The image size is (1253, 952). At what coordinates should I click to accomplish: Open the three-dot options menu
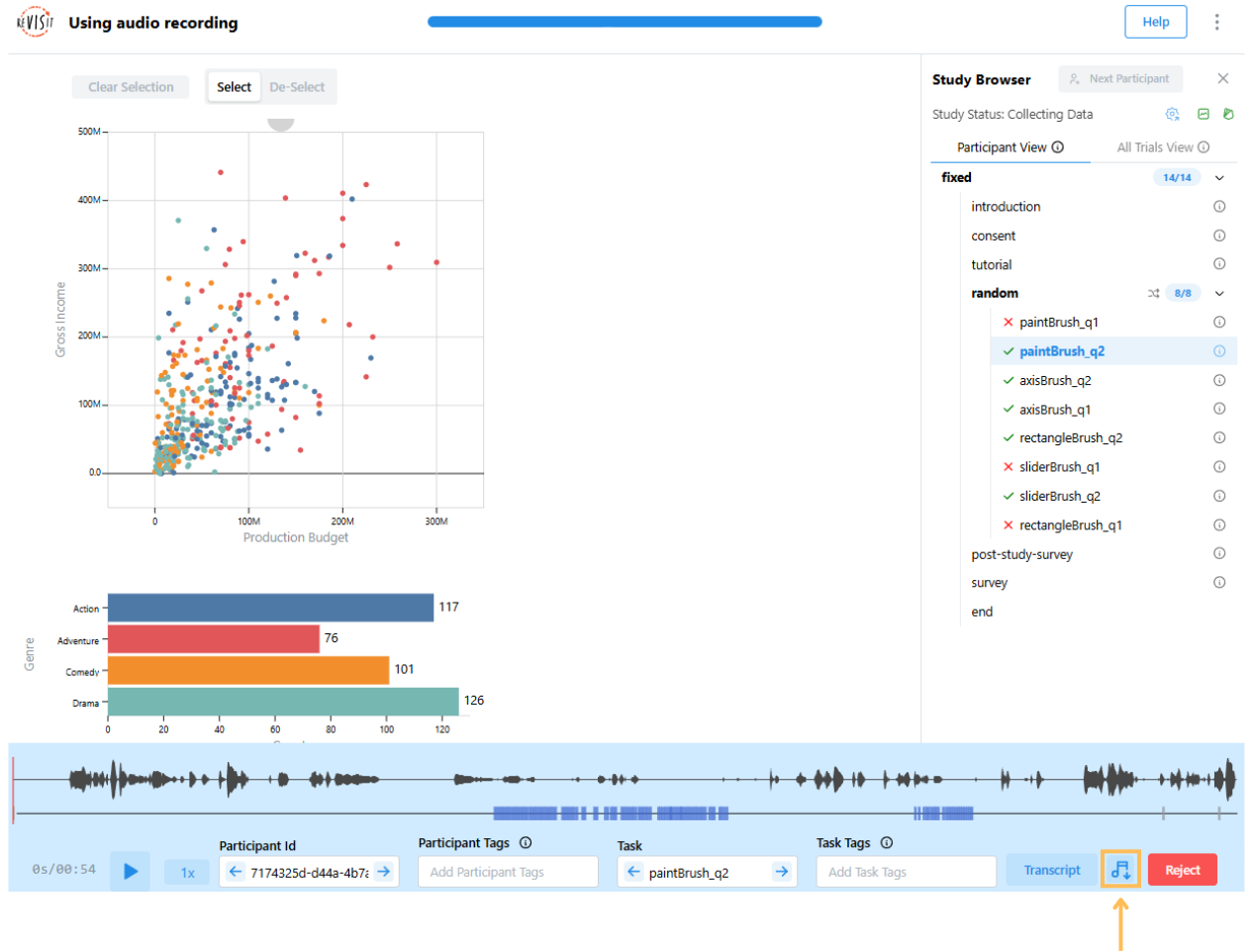point(1216,22)
